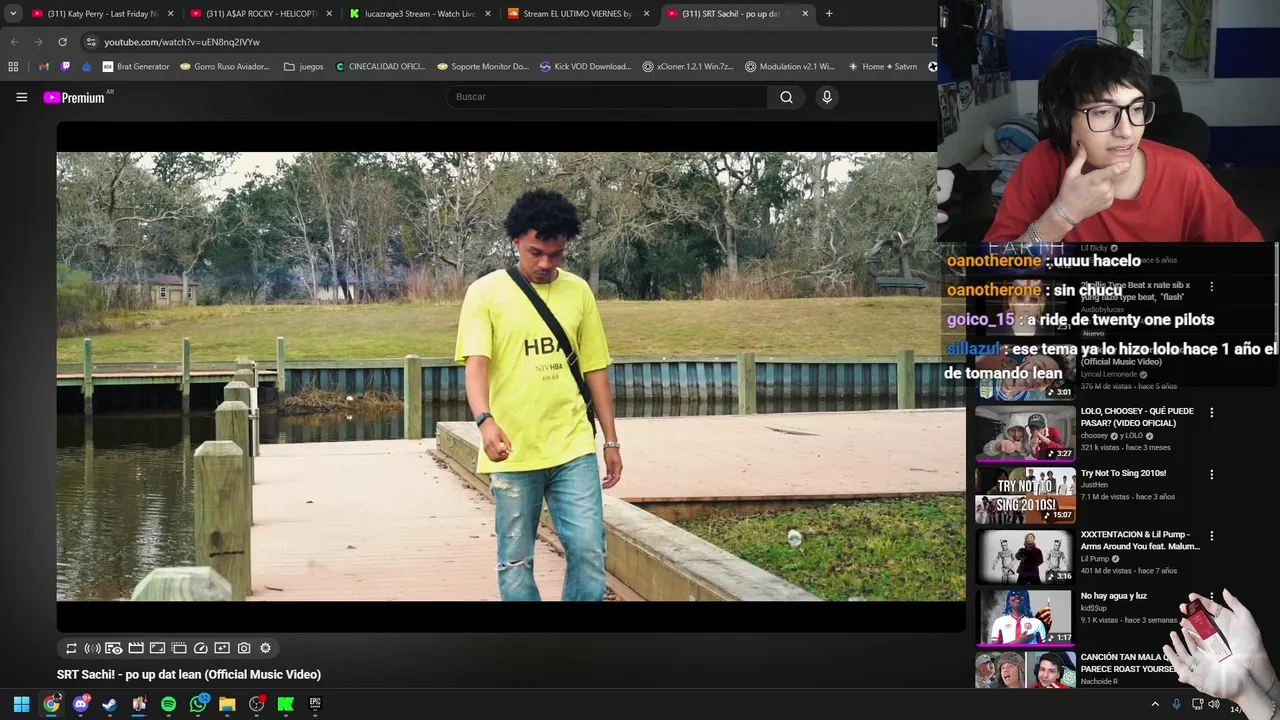Open the site information icon in the address bar

pyautogui.click(x=91, y=42)
